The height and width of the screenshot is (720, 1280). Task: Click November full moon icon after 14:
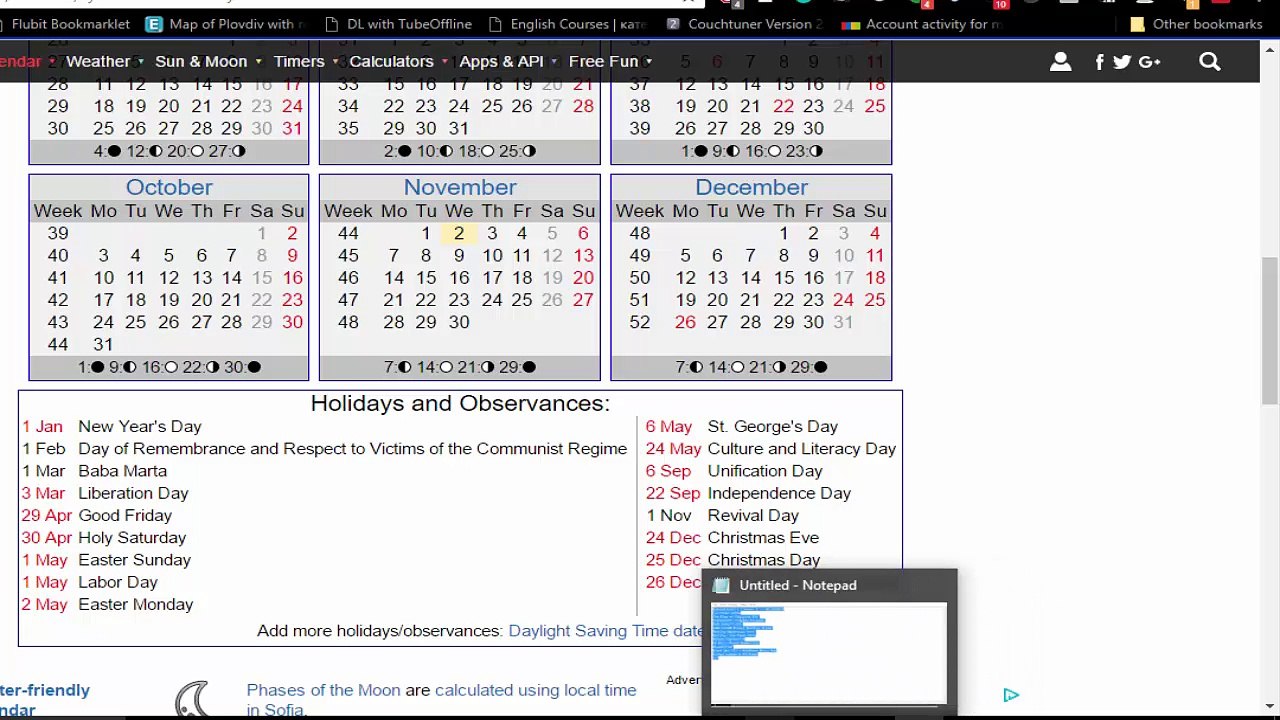coord(446,367)
